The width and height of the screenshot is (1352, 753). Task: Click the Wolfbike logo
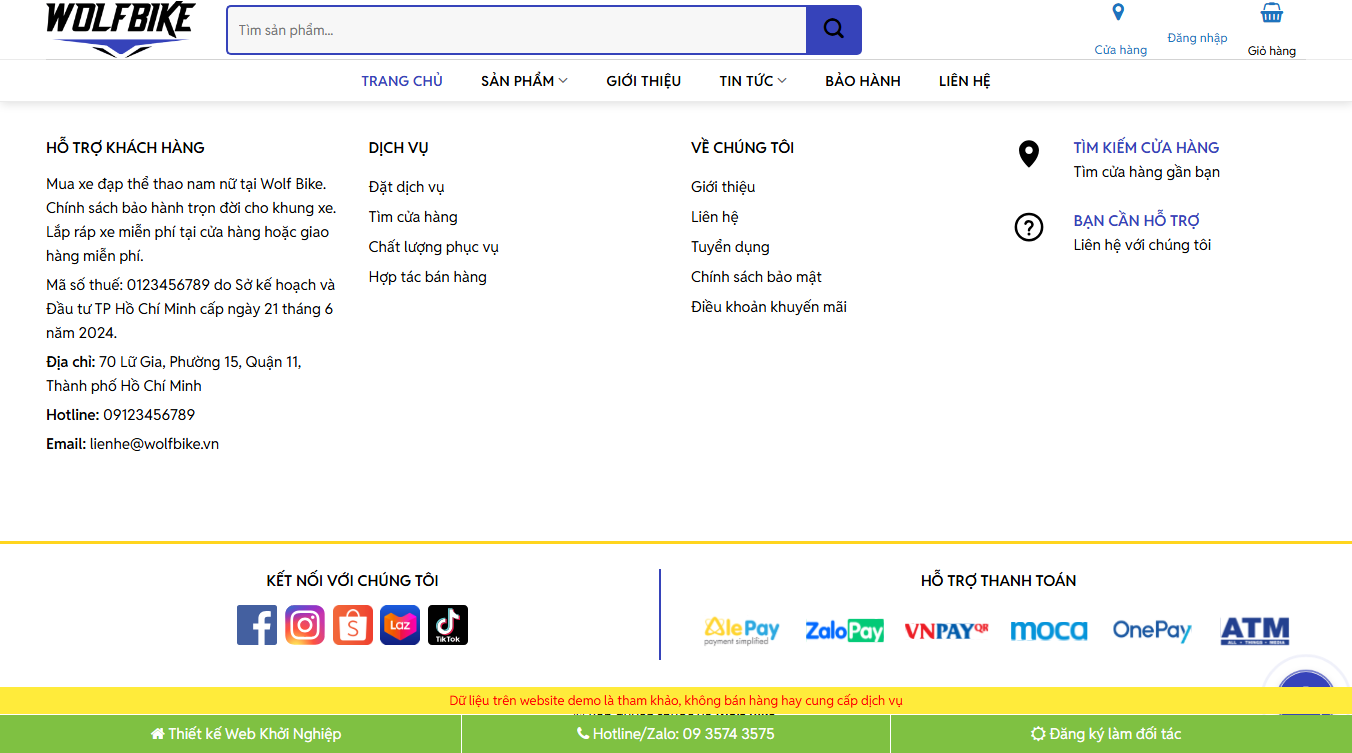(x=120, y=29)
